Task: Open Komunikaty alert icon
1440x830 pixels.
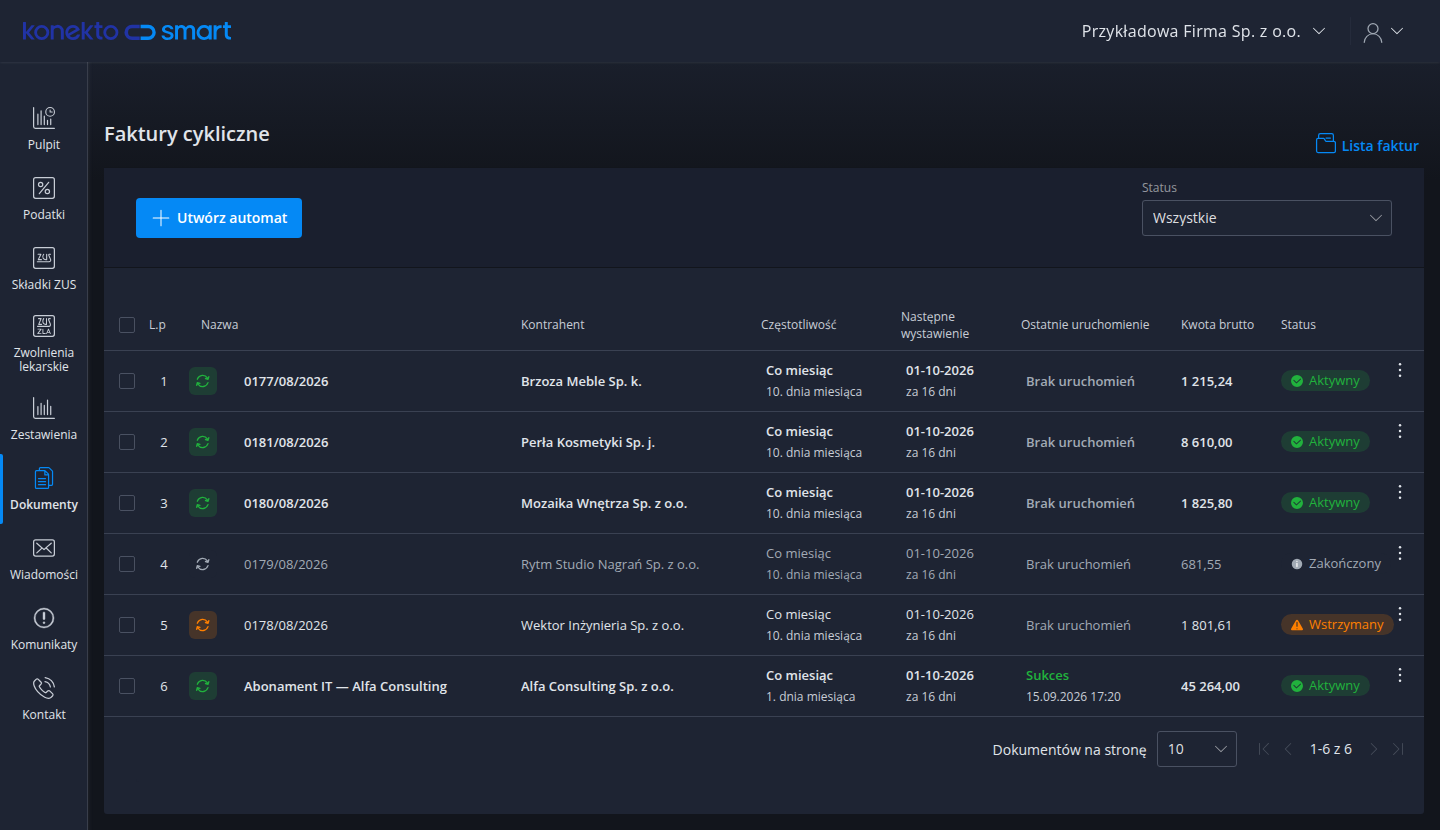Action: point(44,618)
